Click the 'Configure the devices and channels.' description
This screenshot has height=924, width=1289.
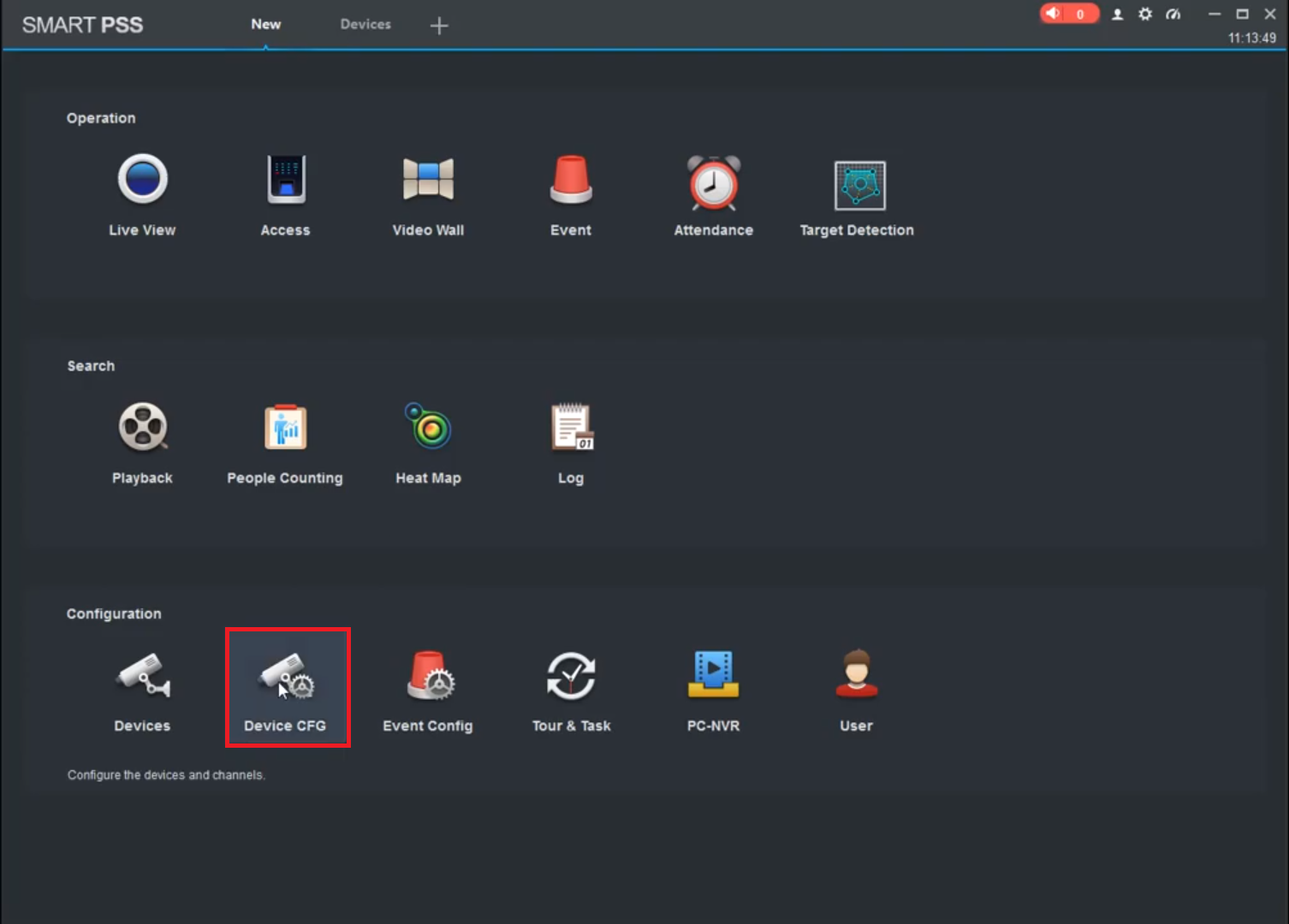(x=166, y=775)
